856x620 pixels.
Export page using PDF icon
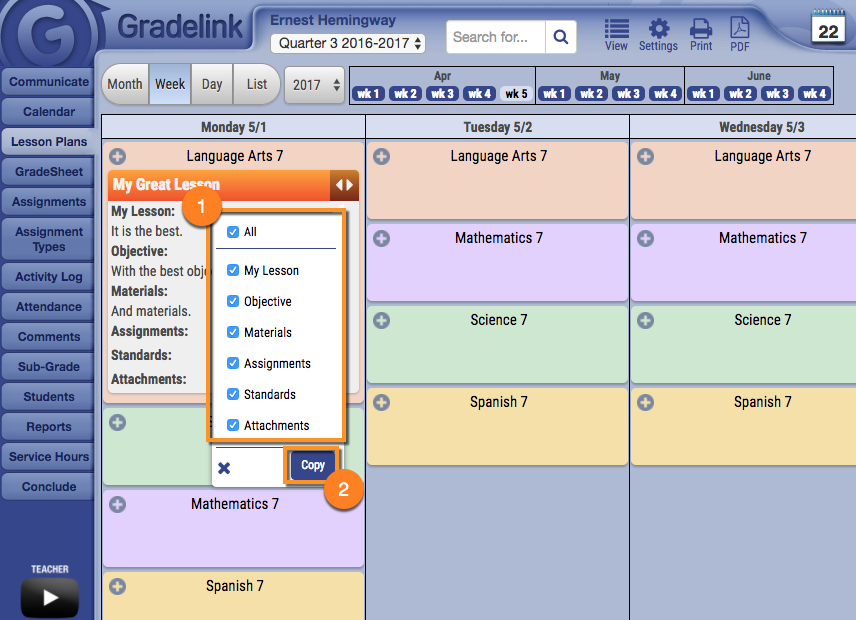[x=739, y=32]
